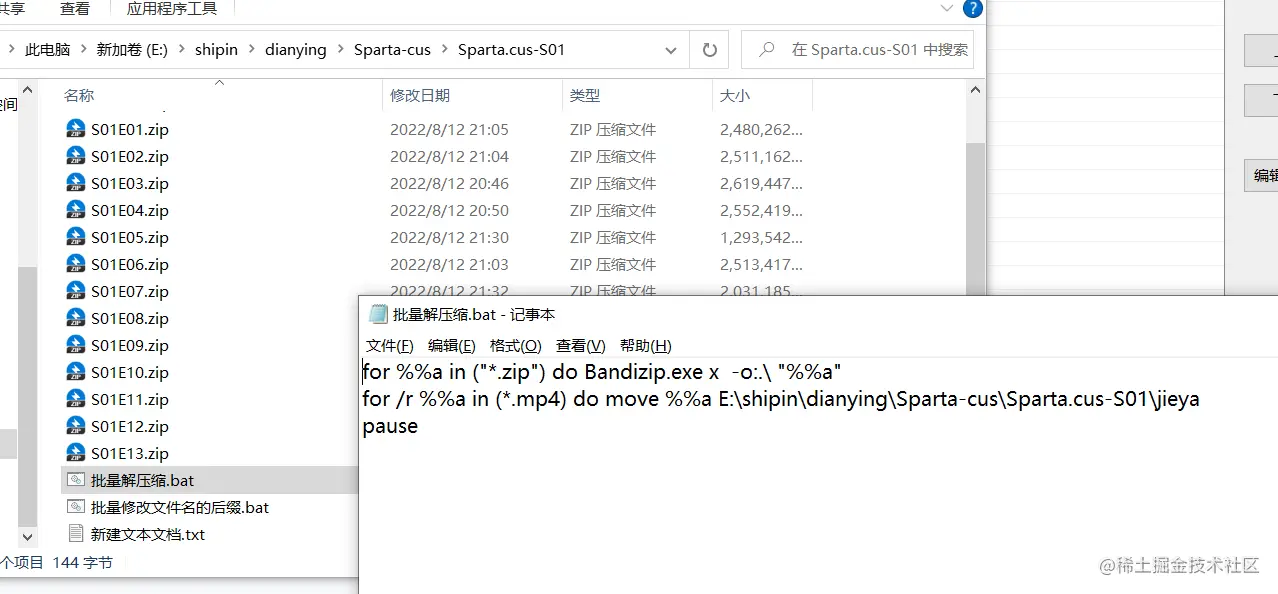Screen dimensions: 1278x594
Task: Click the S01E01.zip file icon
Action: click(x=76, y=129)
